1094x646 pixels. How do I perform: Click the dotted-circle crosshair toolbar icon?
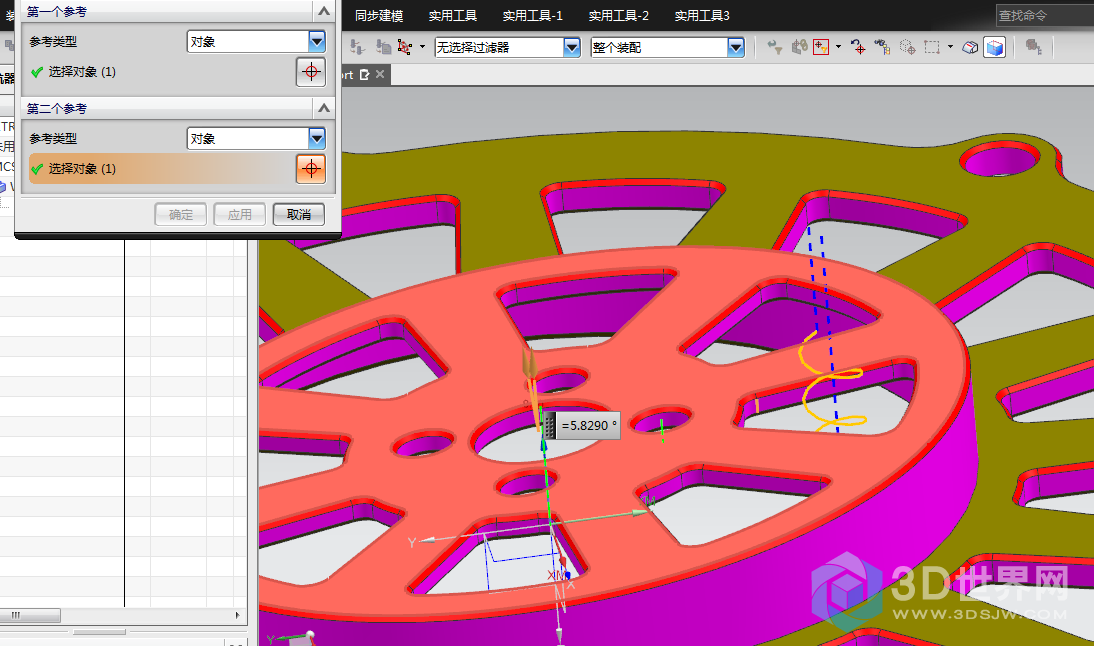[907, 47]
